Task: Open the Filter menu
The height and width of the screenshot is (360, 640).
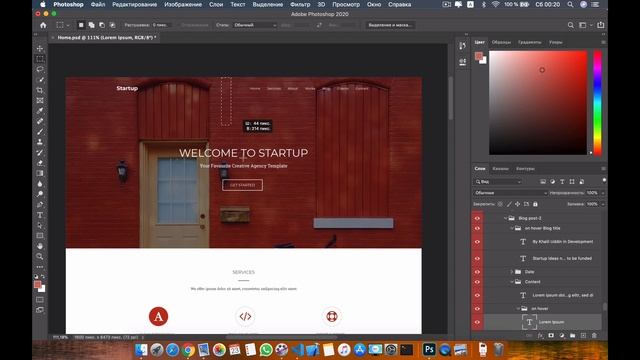Action: pyautogui.click(x=300, y=4)
